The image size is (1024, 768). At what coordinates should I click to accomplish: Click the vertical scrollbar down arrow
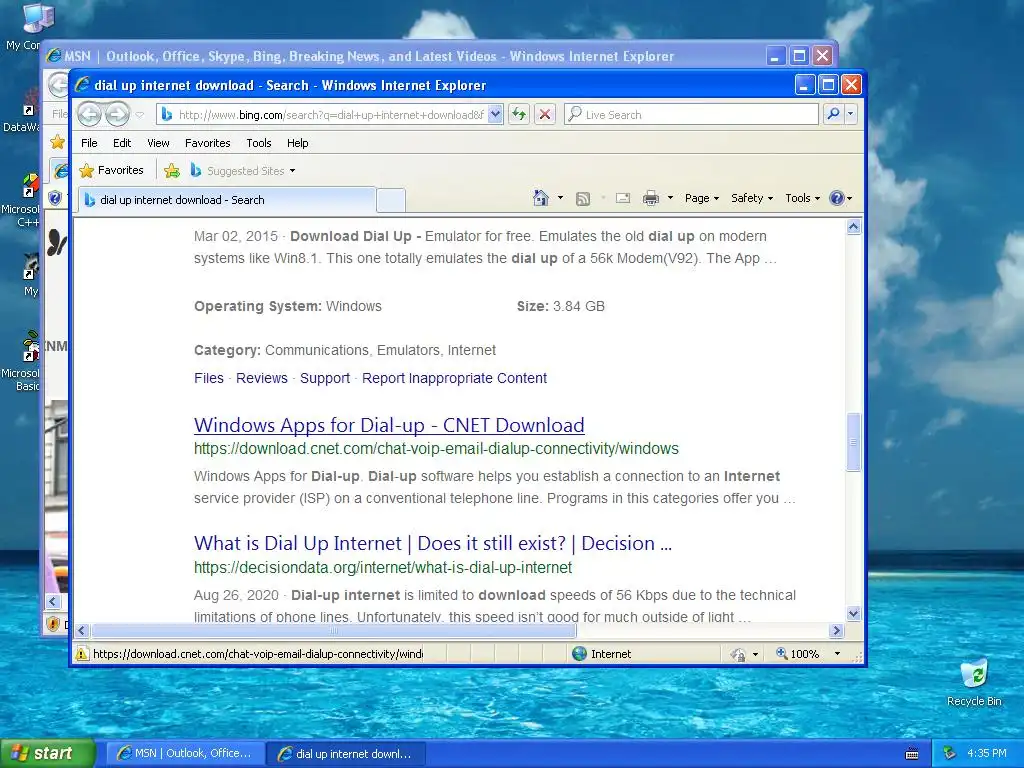[x=854, y=613]
